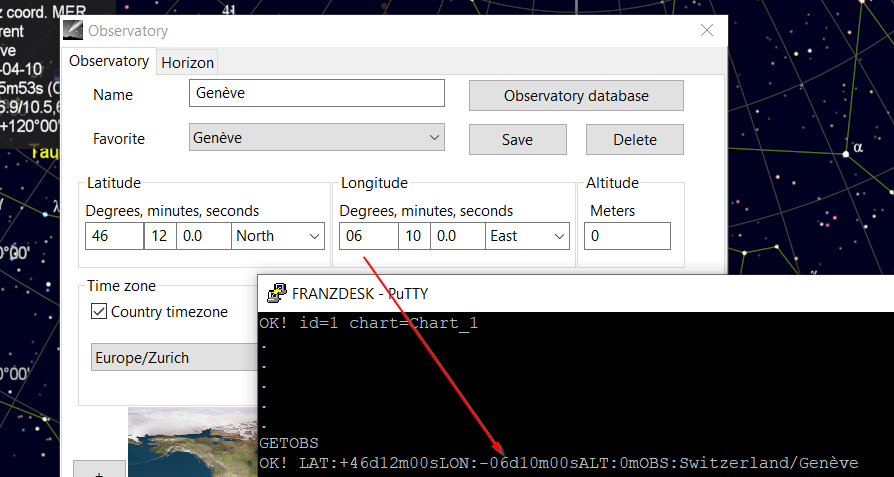
Task: Open the Favorite dropdown showing Genève
Action: [x=316, y=137]
